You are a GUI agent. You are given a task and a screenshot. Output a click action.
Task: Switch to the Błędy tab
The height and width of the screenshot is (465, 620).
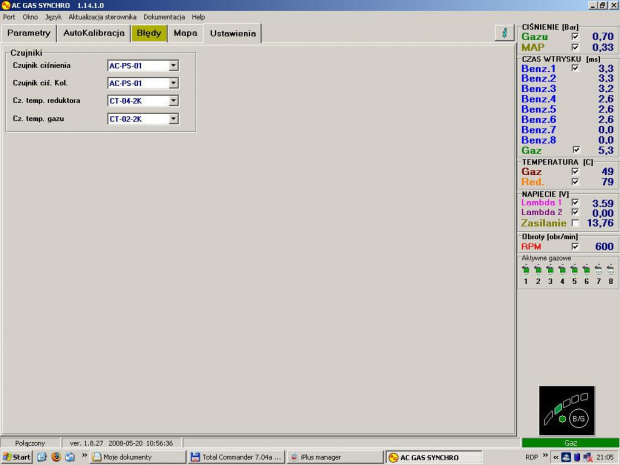(x=149, y=33)
